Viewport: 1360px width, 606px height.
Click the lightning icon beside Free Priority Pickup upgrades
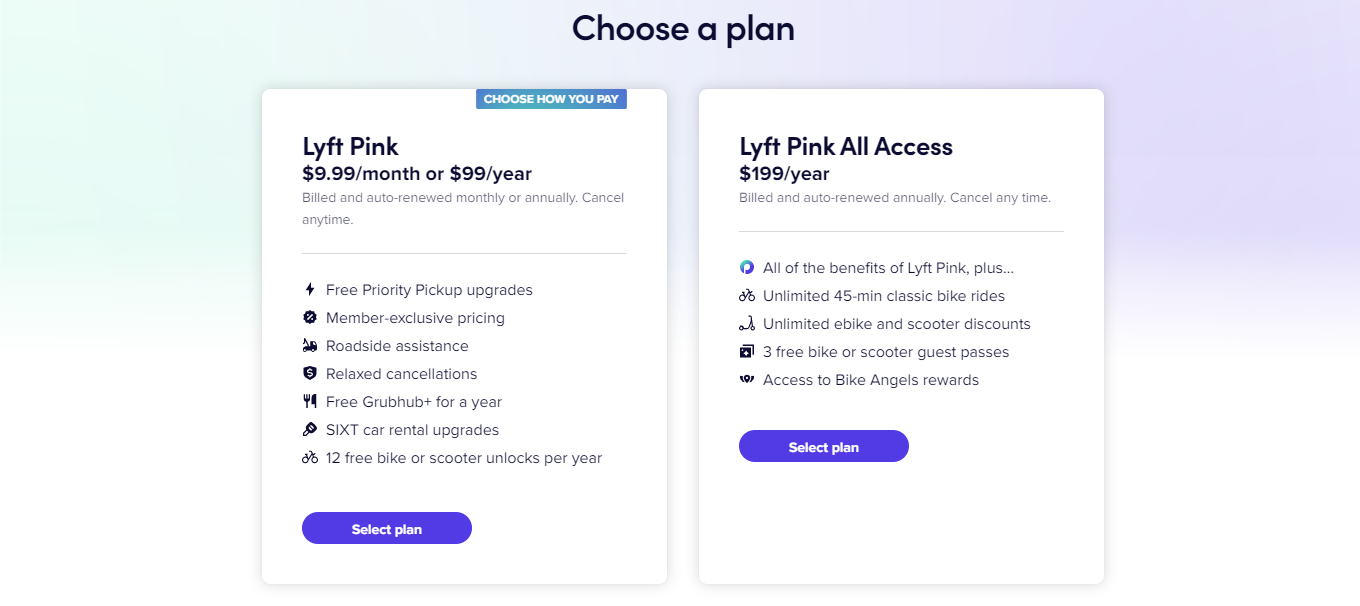click(310, 289)
